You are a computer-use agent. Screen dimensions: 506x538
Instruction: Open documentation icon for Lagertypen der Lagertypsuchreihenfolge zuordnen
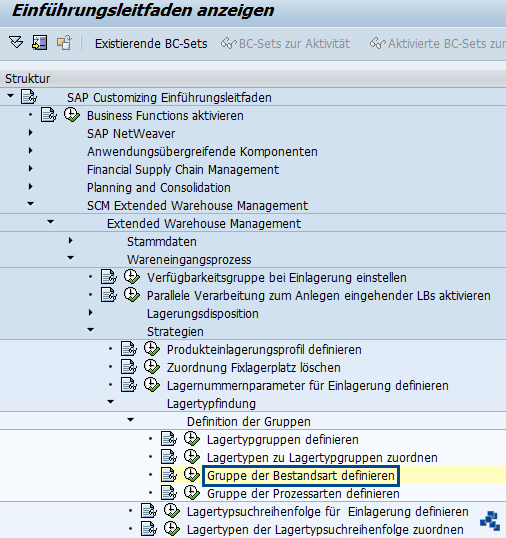(149, 529)
